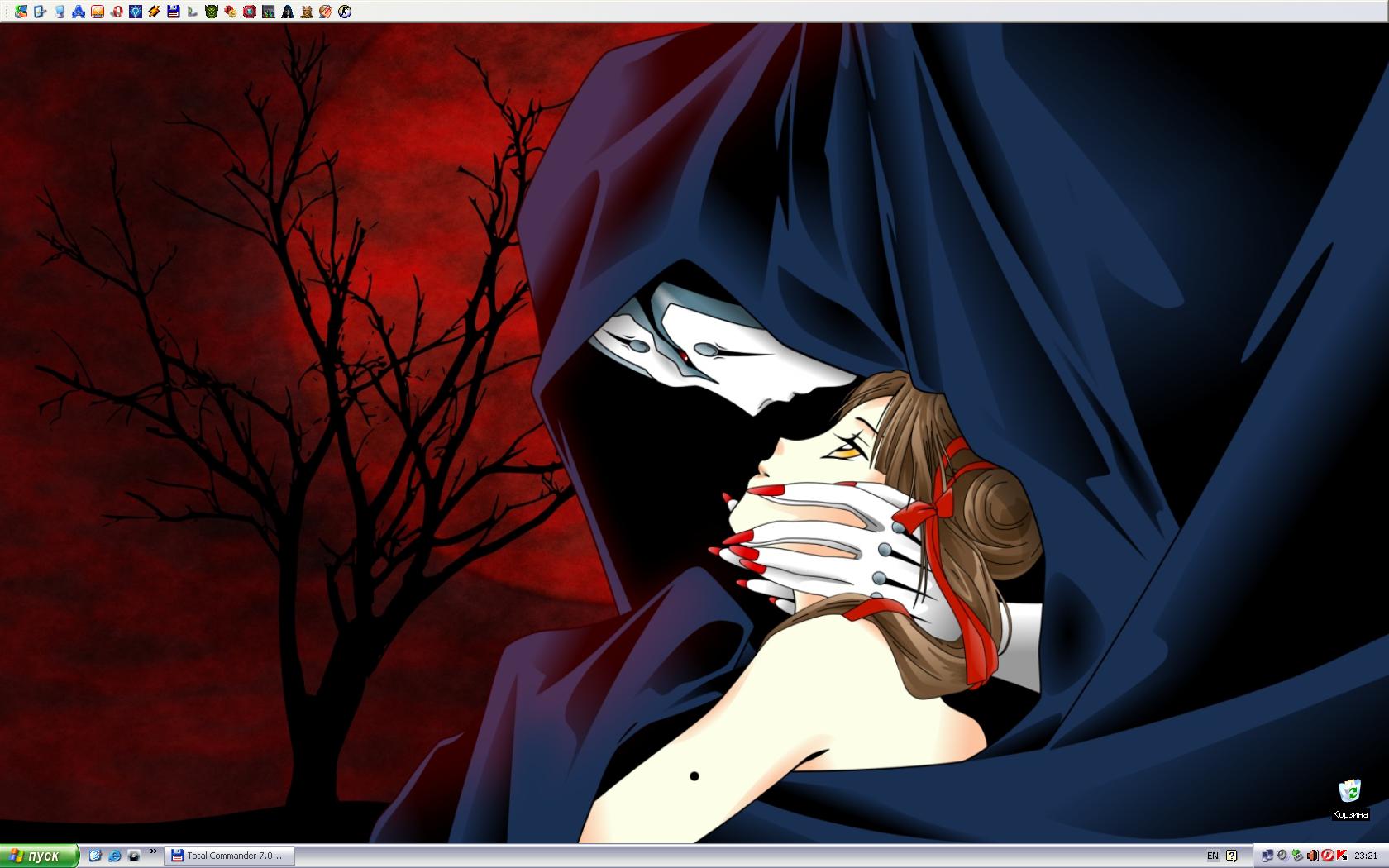1389x868 pixels.
Task: Open Counter-Strike shortcut in top toolbar
Action: pos(345,12)
